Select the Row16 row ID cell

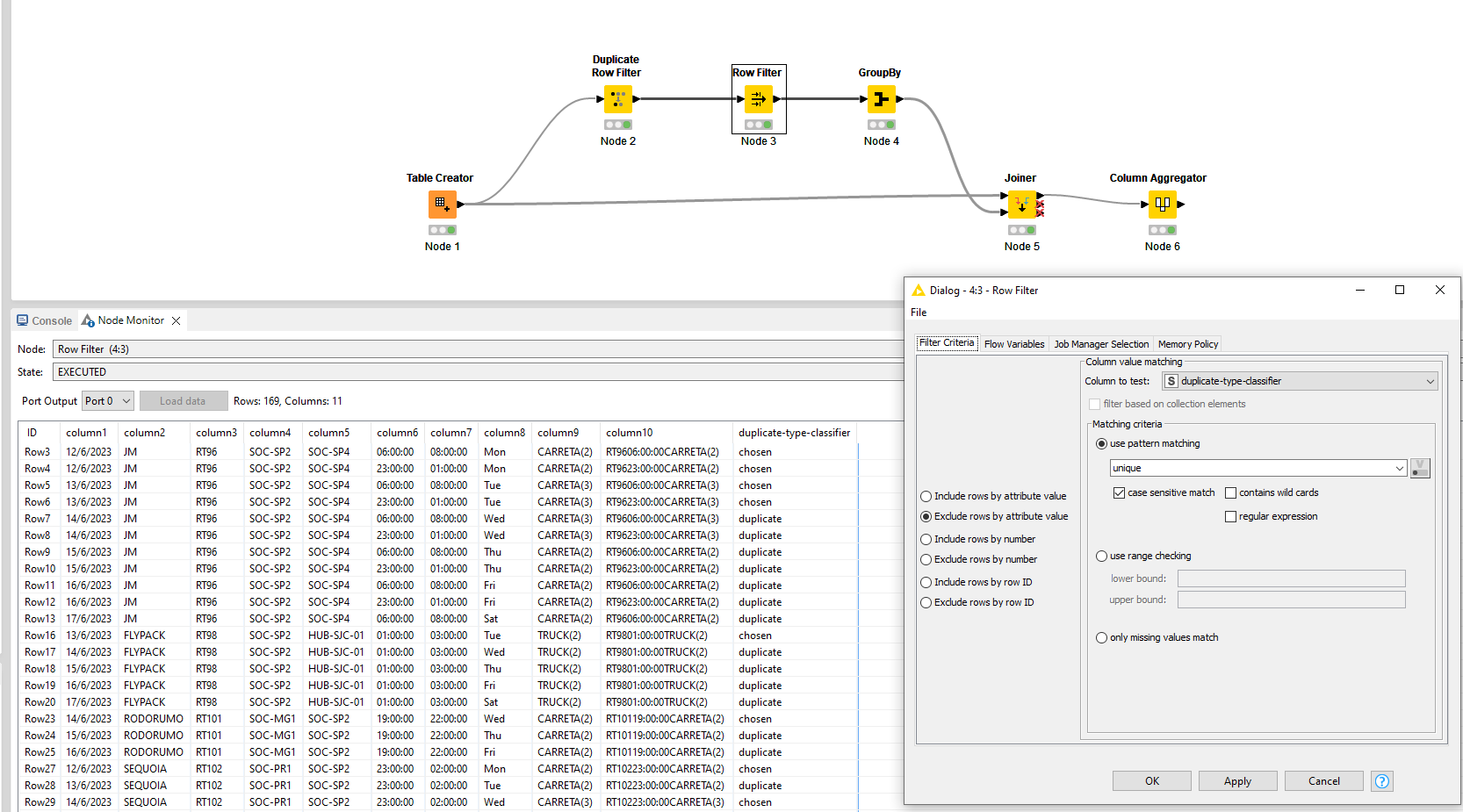(x=40, y=636)
